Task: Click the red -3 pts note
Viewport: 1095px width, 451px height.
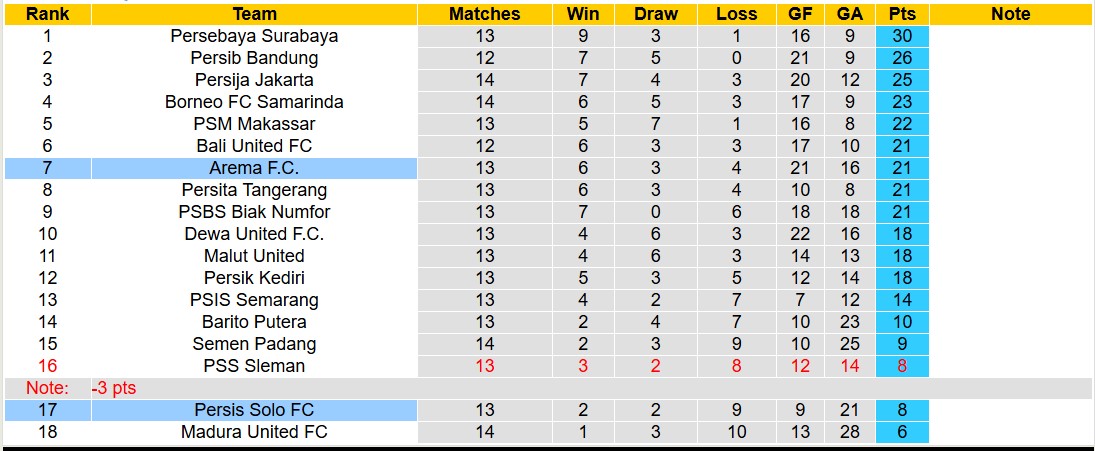Action: [113, 388]
